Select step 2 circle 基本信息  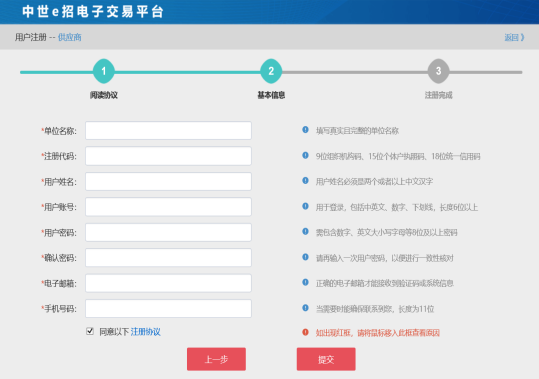pyautogui.click(x=271, y=71)
